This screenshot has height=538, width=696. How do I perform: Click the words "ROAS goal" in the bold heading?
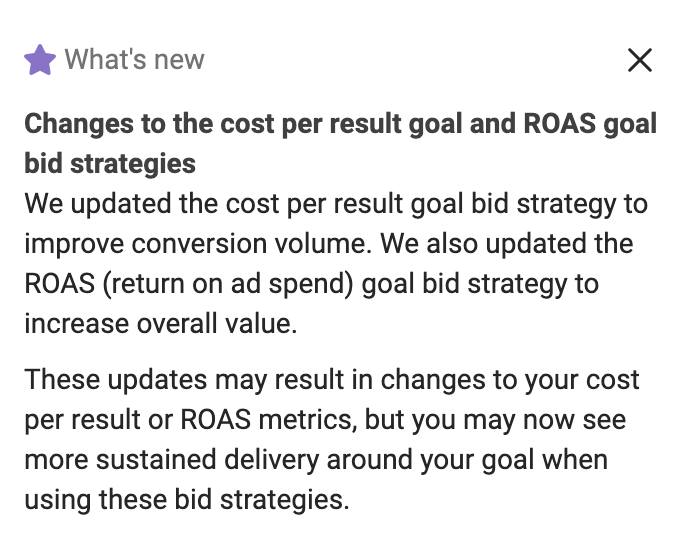(x=590, y=123)
